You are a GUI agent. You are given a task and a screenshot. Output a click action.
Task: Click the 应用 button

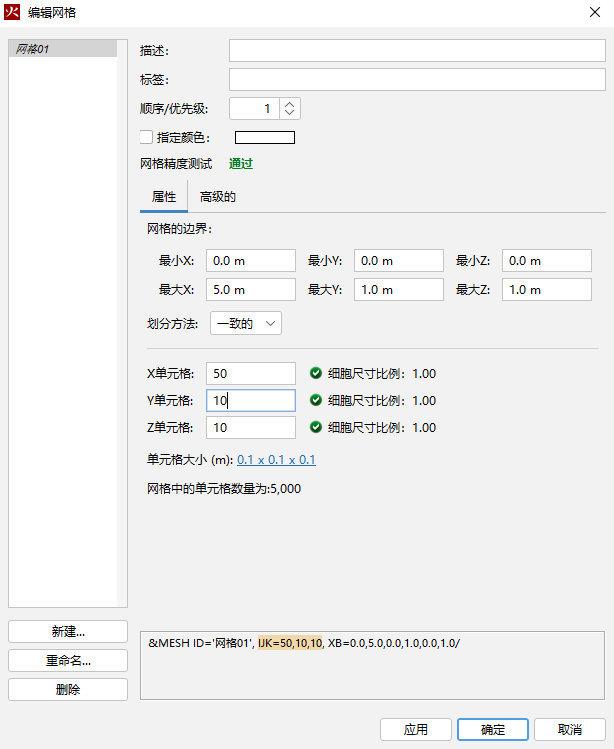pyautogui.click(x=416, y=729)
